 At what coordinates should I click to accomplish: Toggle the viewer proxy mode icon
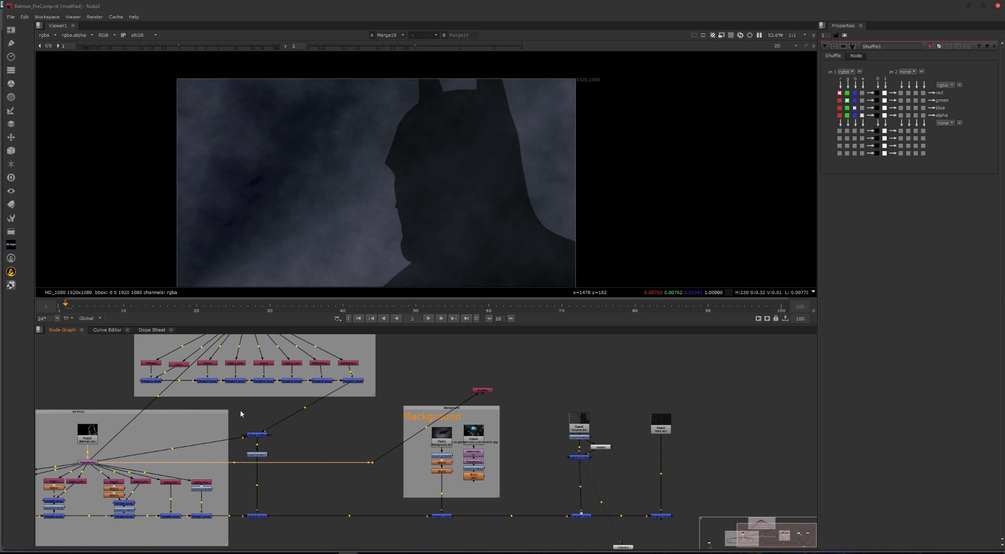tap(721, 35)
